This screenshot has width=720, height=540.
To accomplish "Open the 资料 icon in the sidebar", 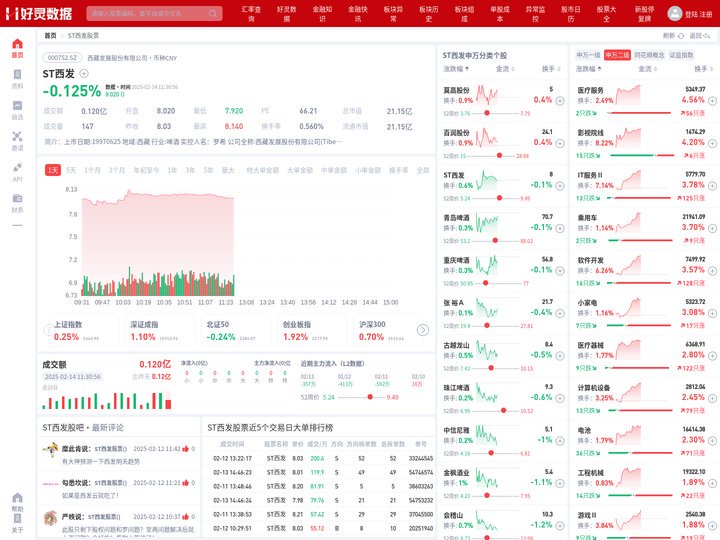I will pos(17,79).
